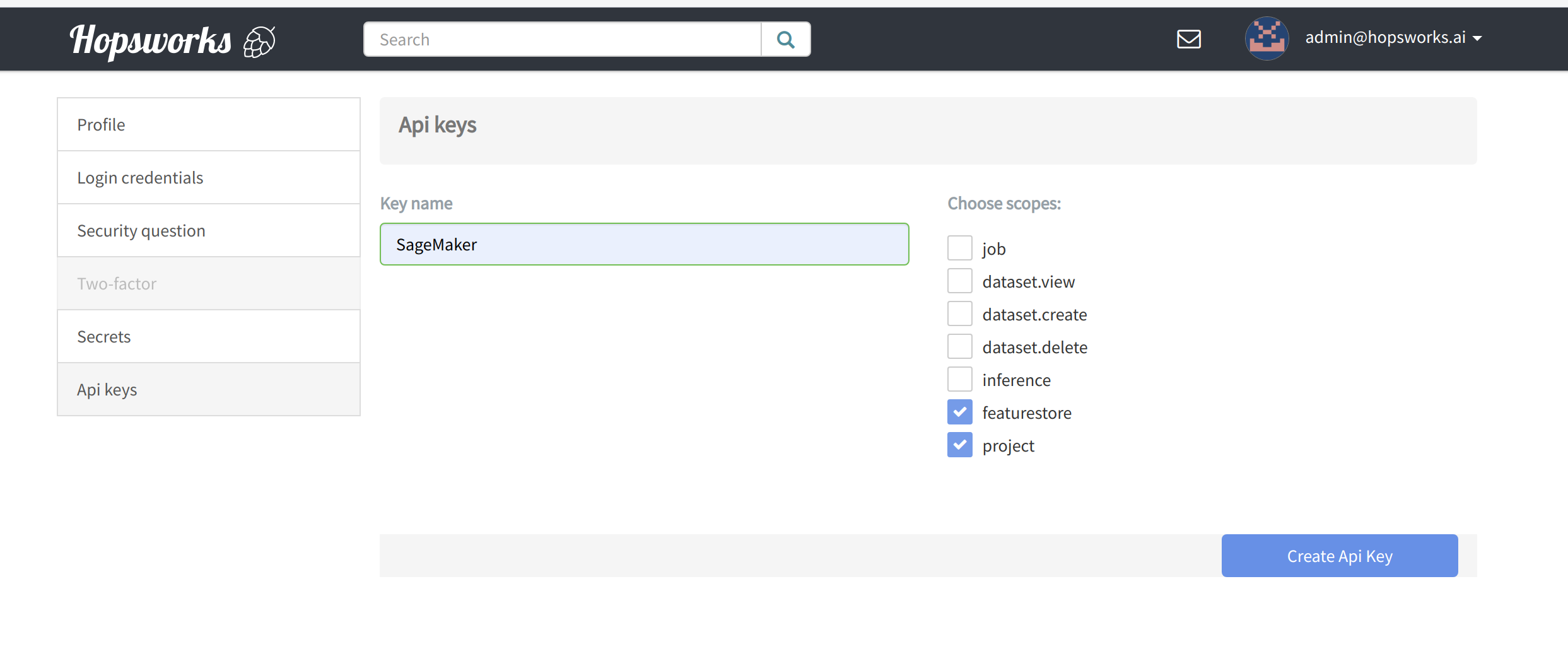The width and height of the screenshot is (1568, 661).
Task: Enable the dataset.delete scope
Action: click(959, 347)
